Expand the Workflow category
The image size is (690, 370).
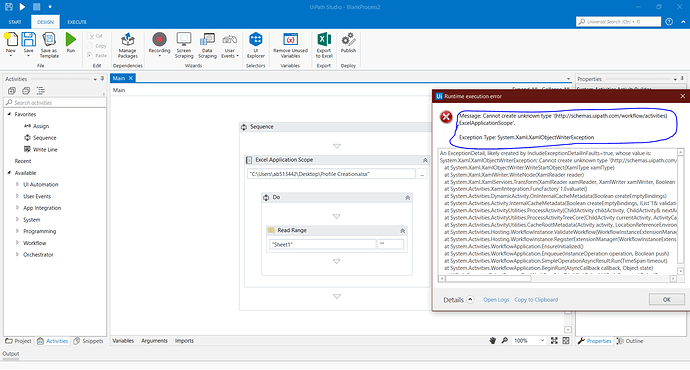(x=18, y=242)
